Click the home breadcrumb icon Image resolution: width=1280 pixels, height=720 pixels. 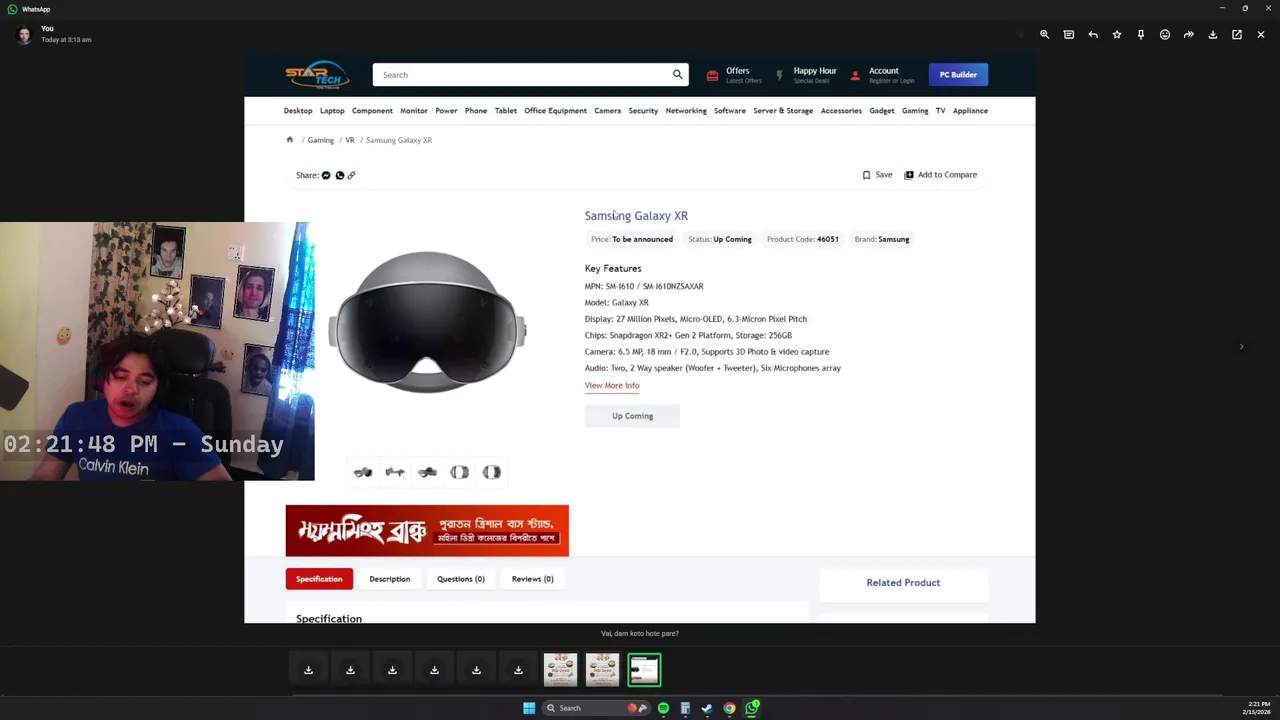pos(290,140)
